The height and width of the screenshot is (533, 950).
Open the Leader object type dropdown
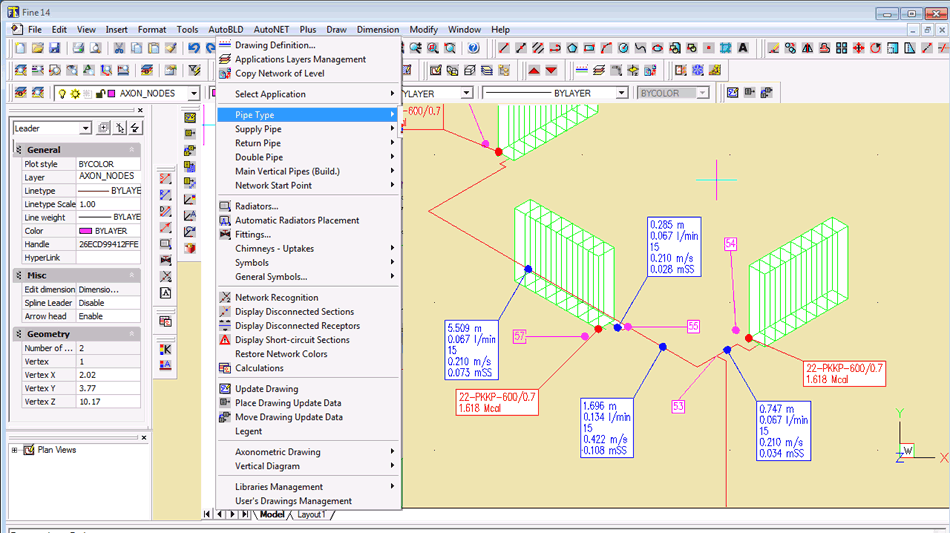pos(85,128)
